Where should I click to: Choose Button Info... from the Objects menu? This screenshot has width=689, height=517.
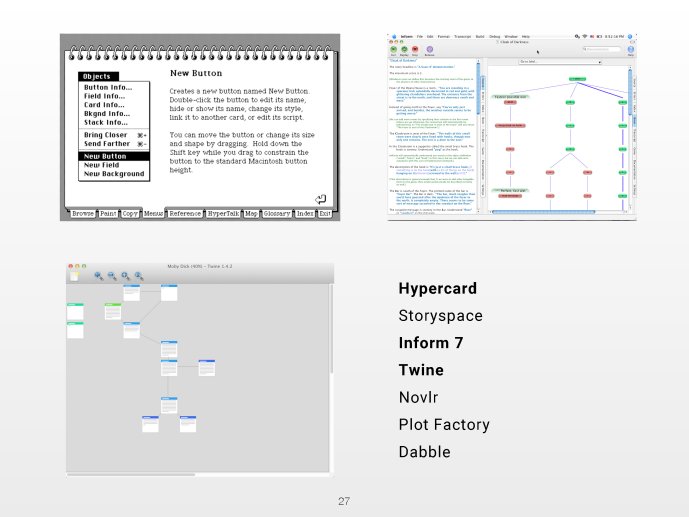pyautogui.click(x=108, y=87)
